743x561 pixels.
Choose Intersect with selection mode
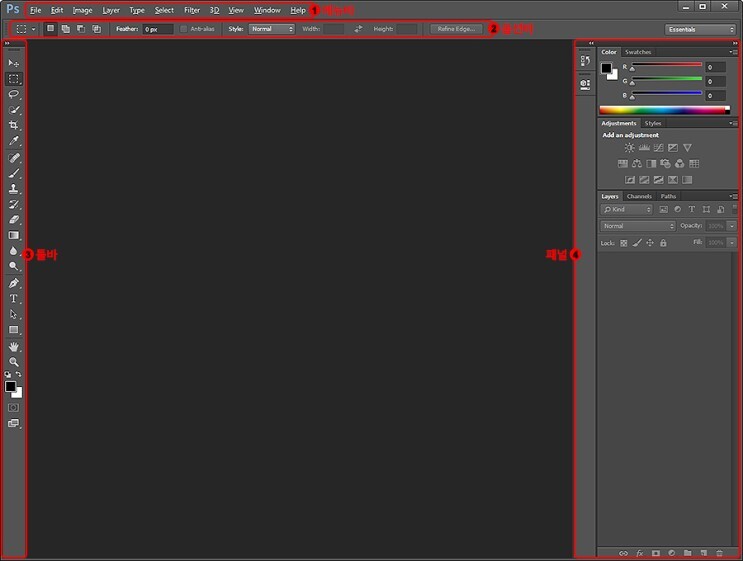(x=97, y=29)
